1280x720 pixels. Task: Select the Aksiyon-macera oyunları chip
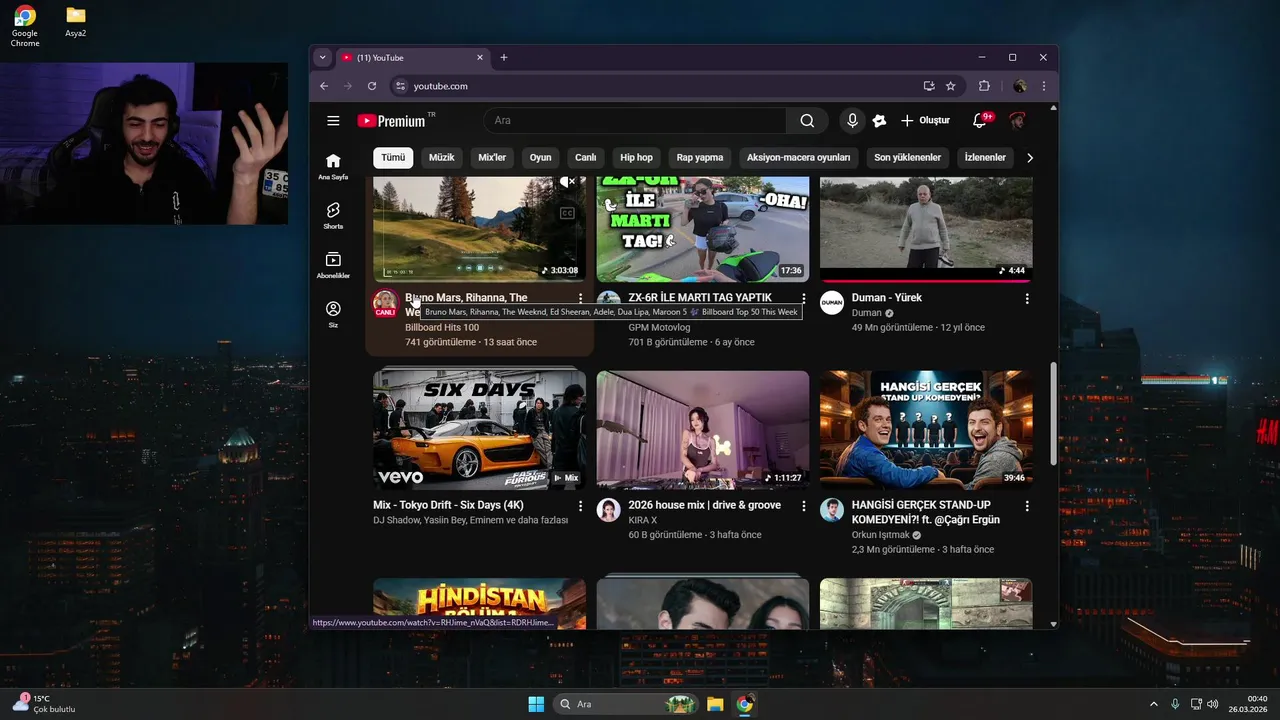coord(798,158)
